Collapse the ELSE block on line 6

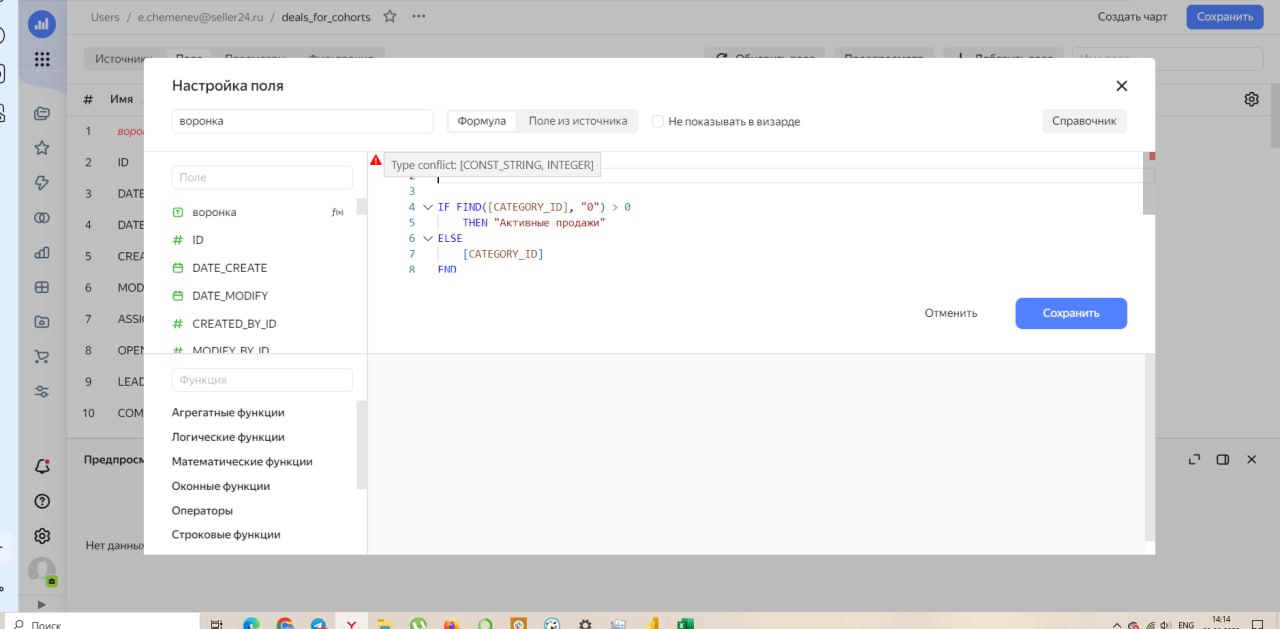[428, 239]
